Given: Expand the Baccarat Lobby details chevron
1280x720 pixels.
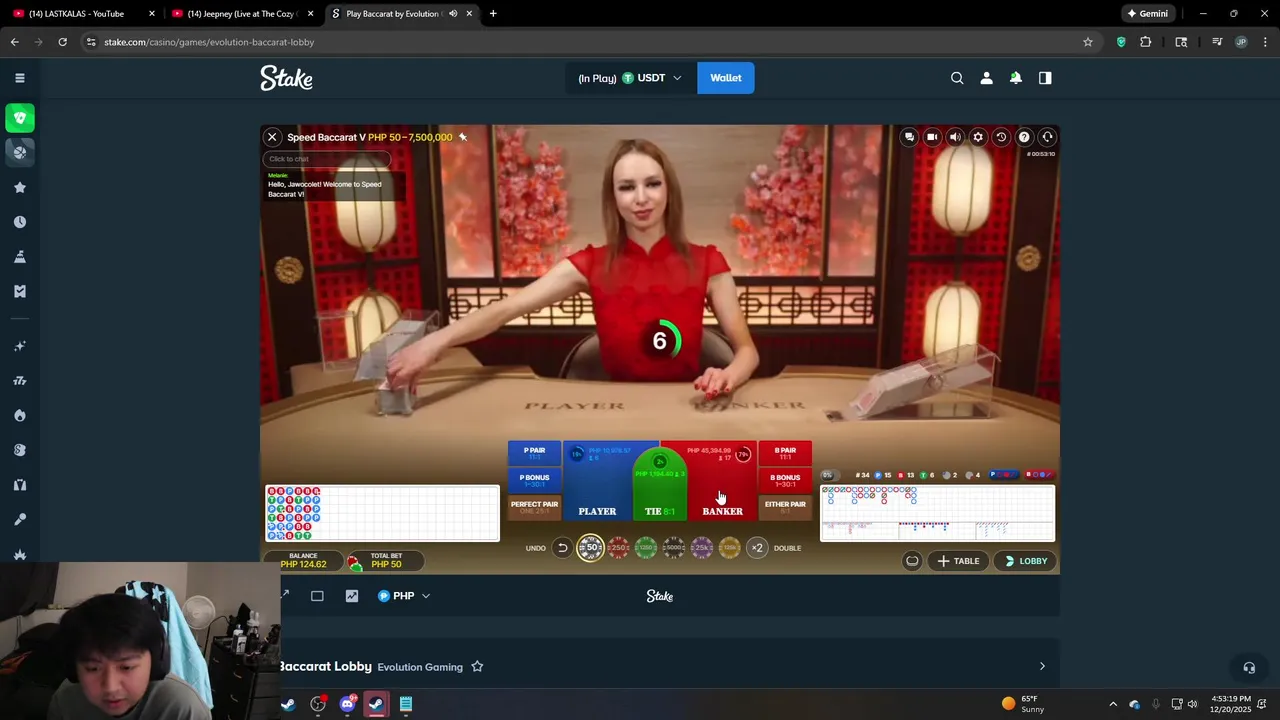Looking at the screenshot, I should 1042,667.
